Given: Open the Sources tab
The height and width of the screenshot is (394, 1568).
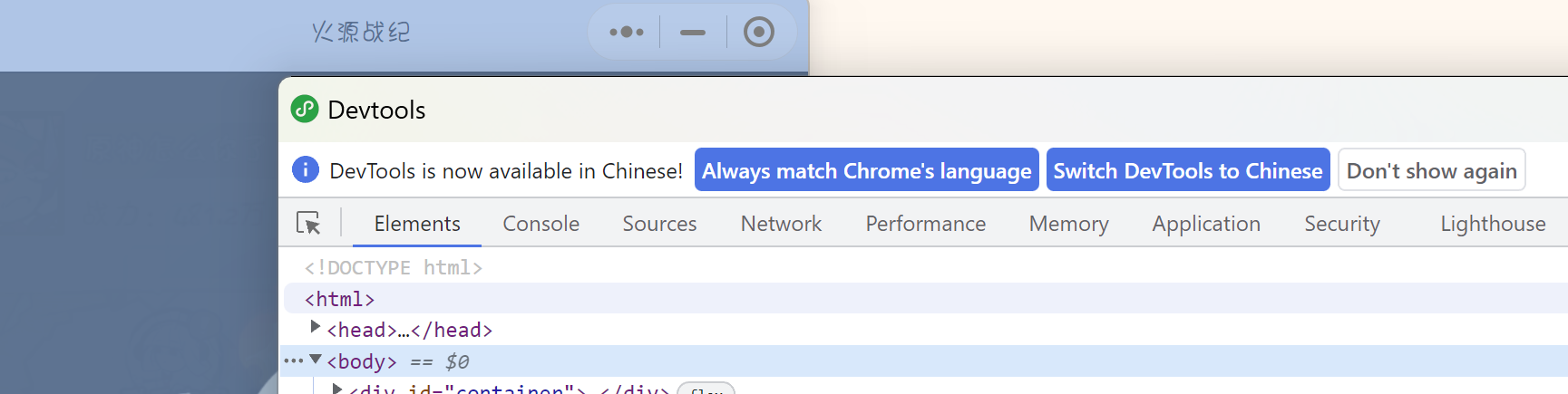Looking at the screenshot, I should [659, 224].
